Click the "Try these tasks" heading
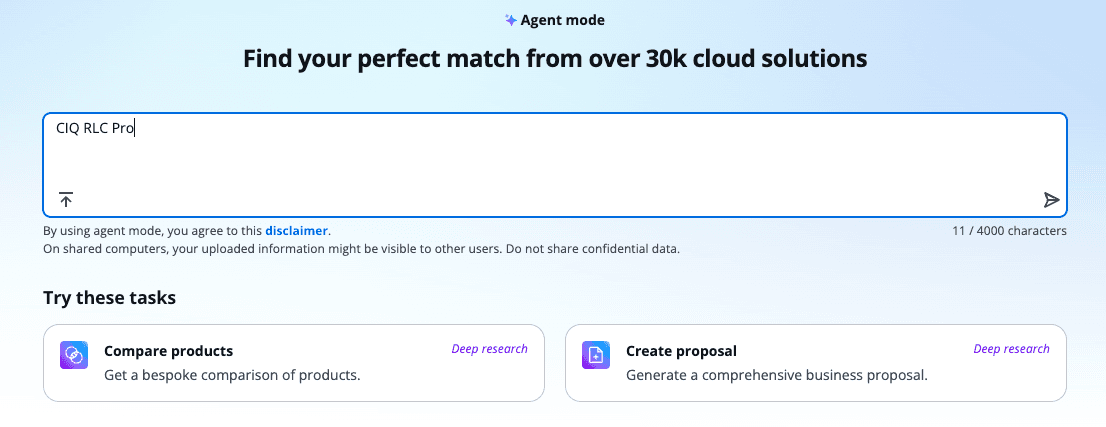The width and height of the screenshot is (1106, 427). [109, 297]
